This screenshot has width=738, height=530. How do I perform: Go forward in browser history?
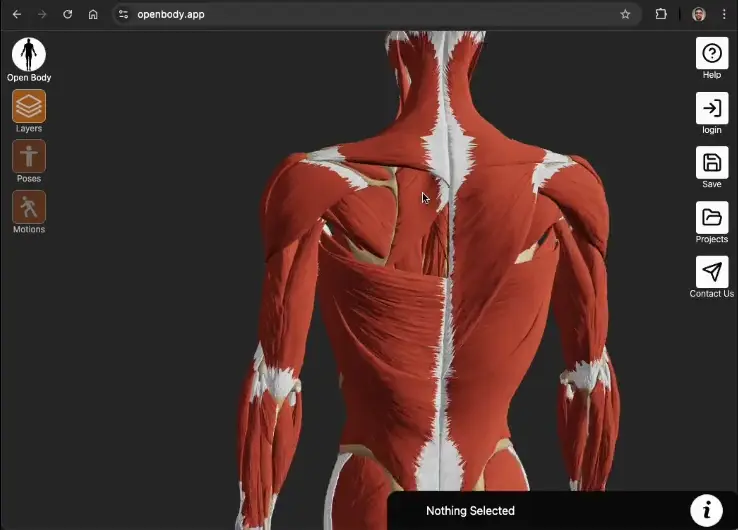tap(42, 15)
